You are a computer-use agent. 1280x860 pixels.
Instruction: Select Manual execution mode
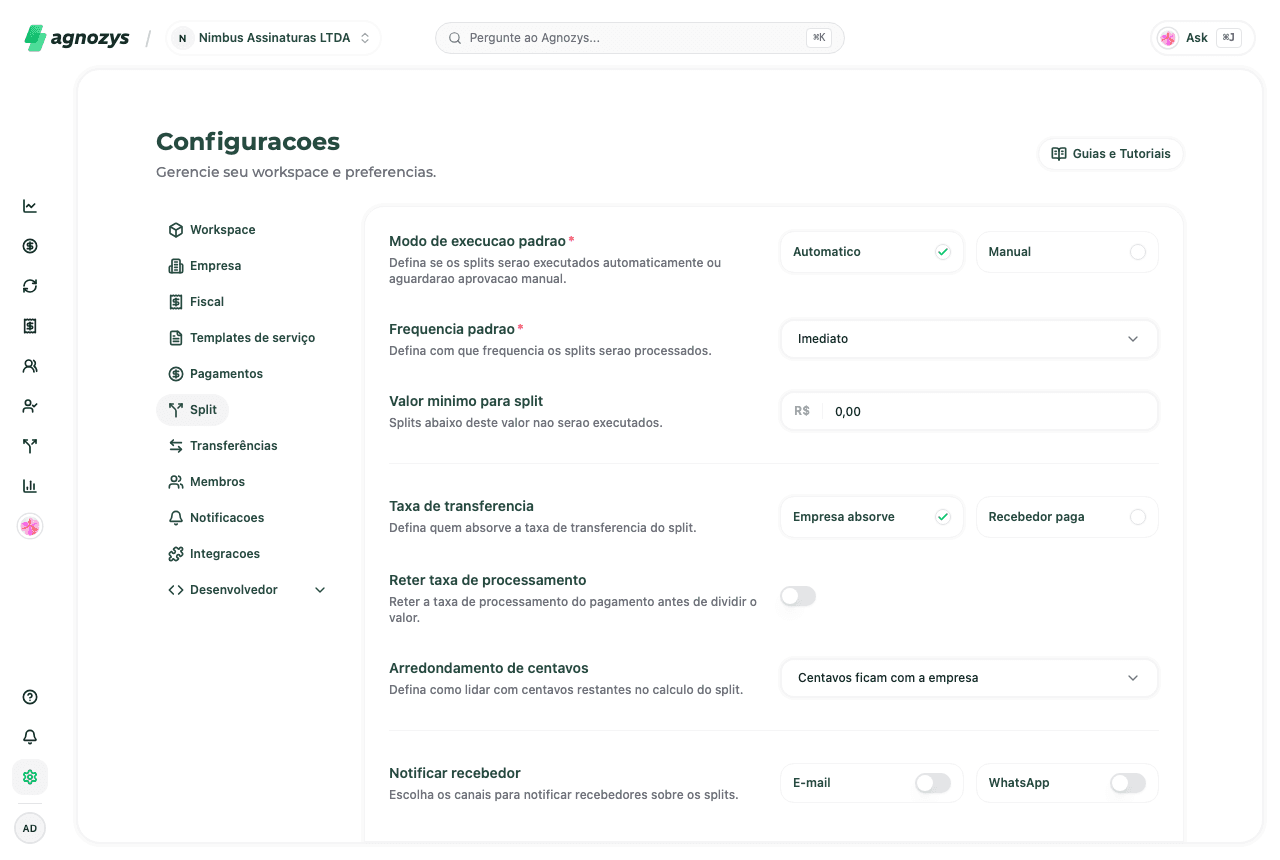pyautogui.click(x=1067, y=252)
